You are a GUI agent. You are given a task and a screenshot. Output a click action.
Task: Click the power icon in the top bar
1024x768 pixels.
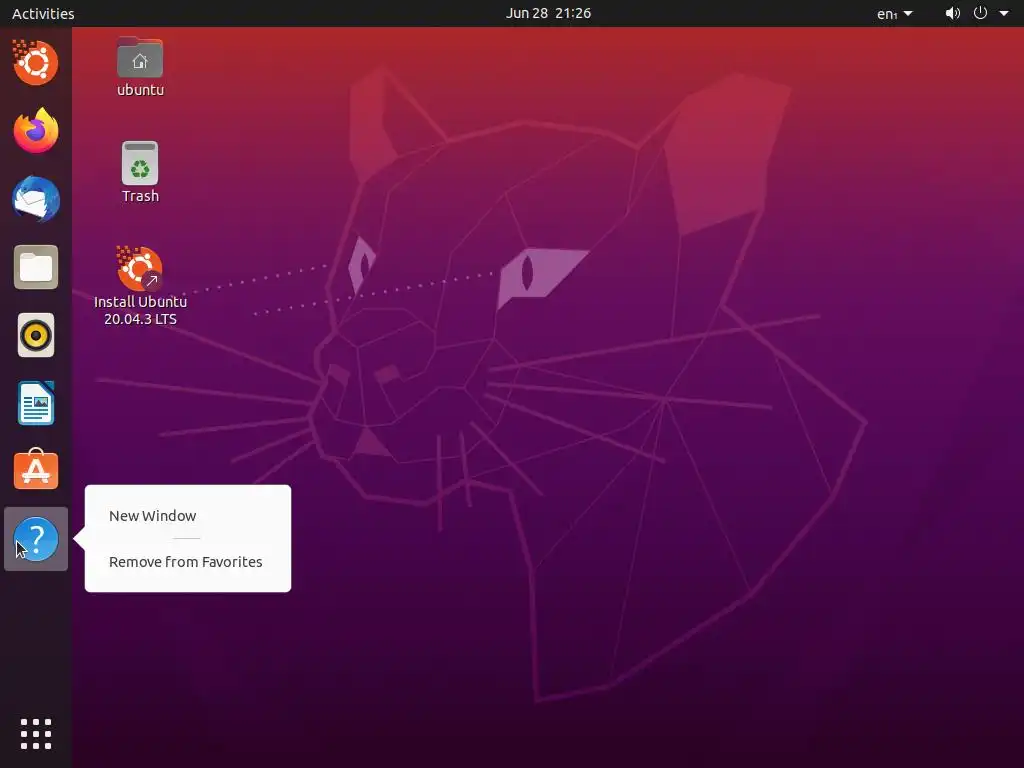(x=980, y=13)
